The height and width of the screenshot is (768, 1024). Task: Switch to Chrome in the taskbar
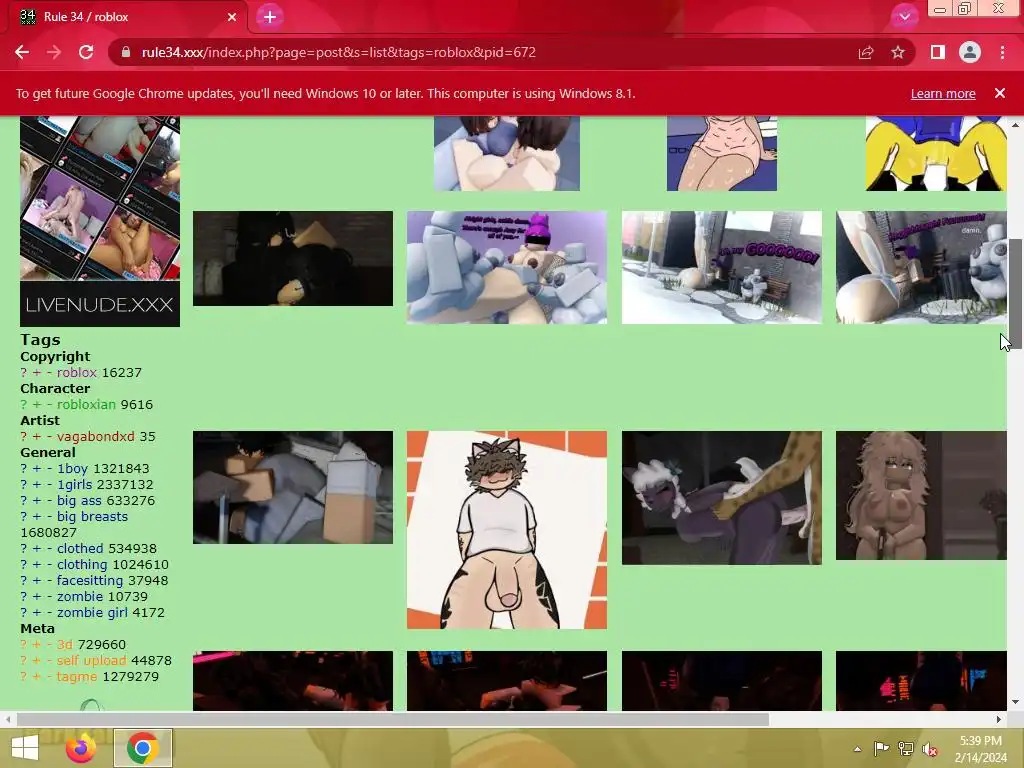tap(143, 748)
